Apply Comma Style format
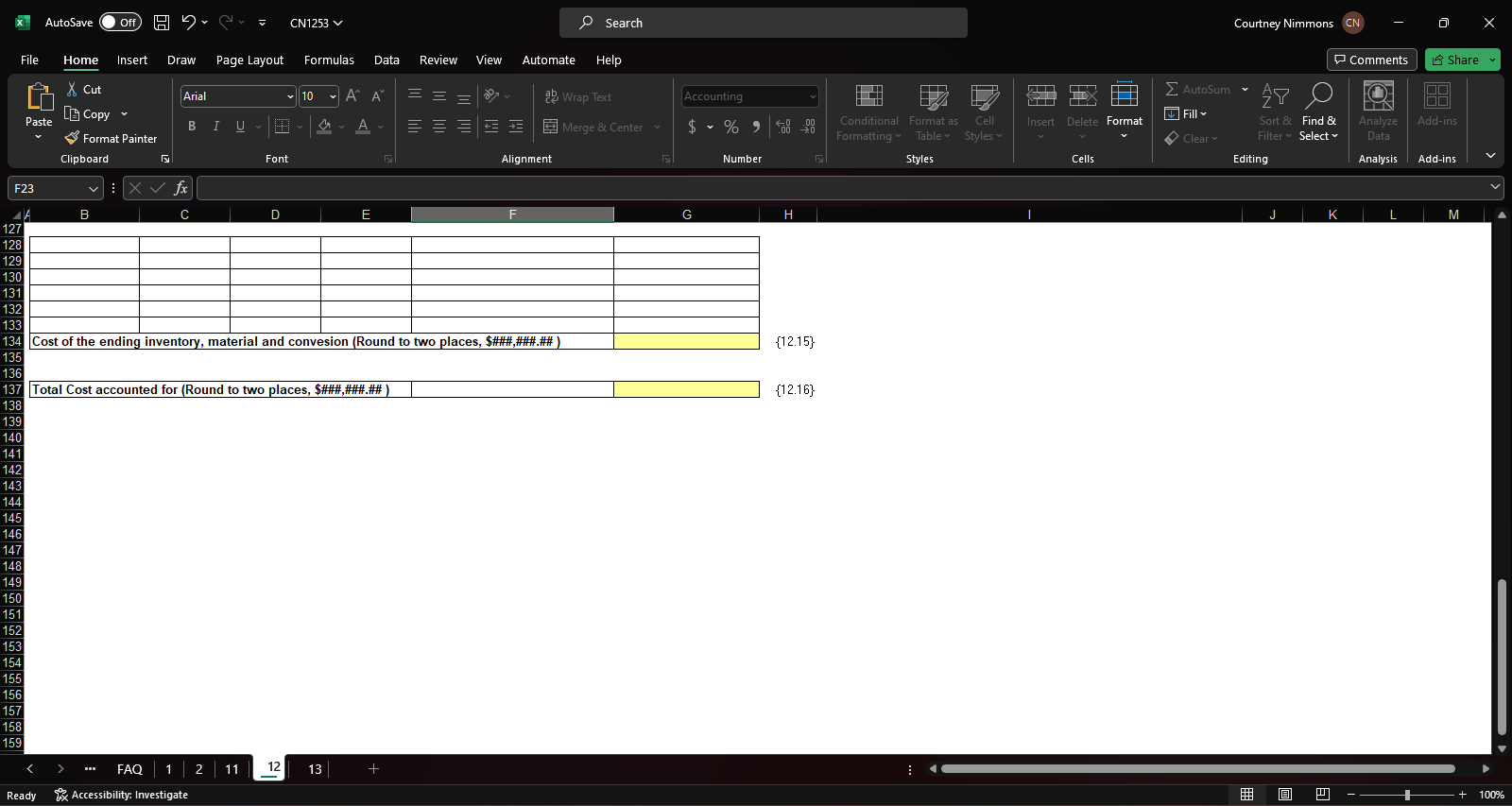The width and height of the screenshot is (1512, 806). 756,127
